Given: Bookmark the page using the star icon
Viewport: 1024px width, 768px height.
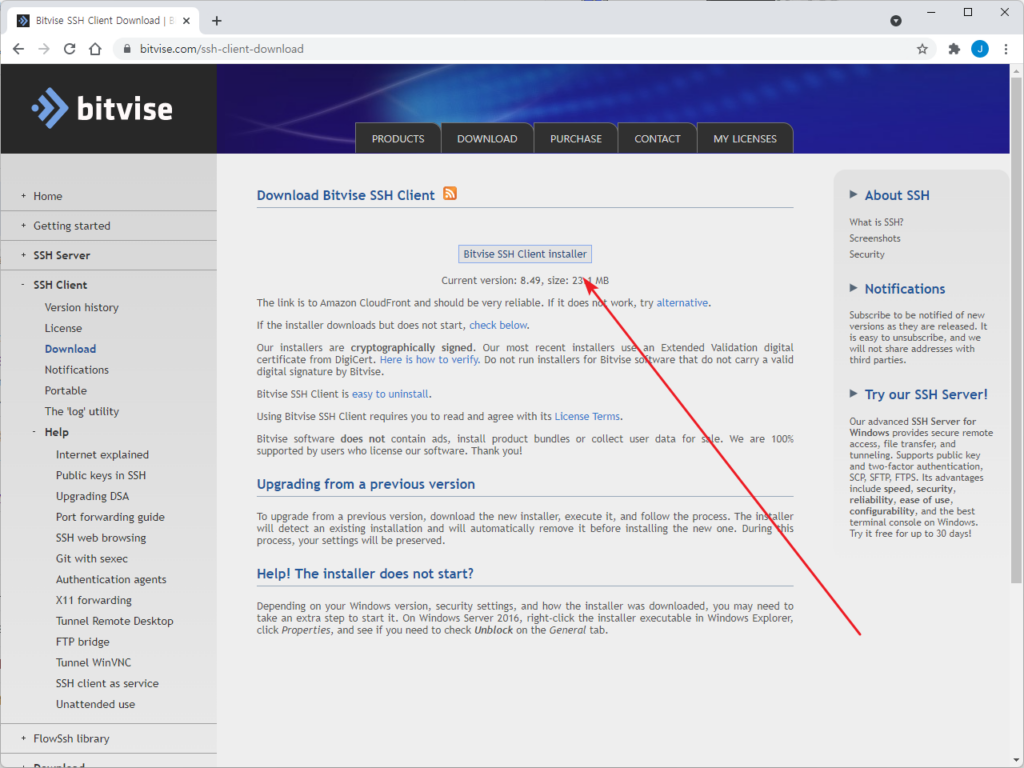Looking at the screenshot, I should (x=921, y=47).
